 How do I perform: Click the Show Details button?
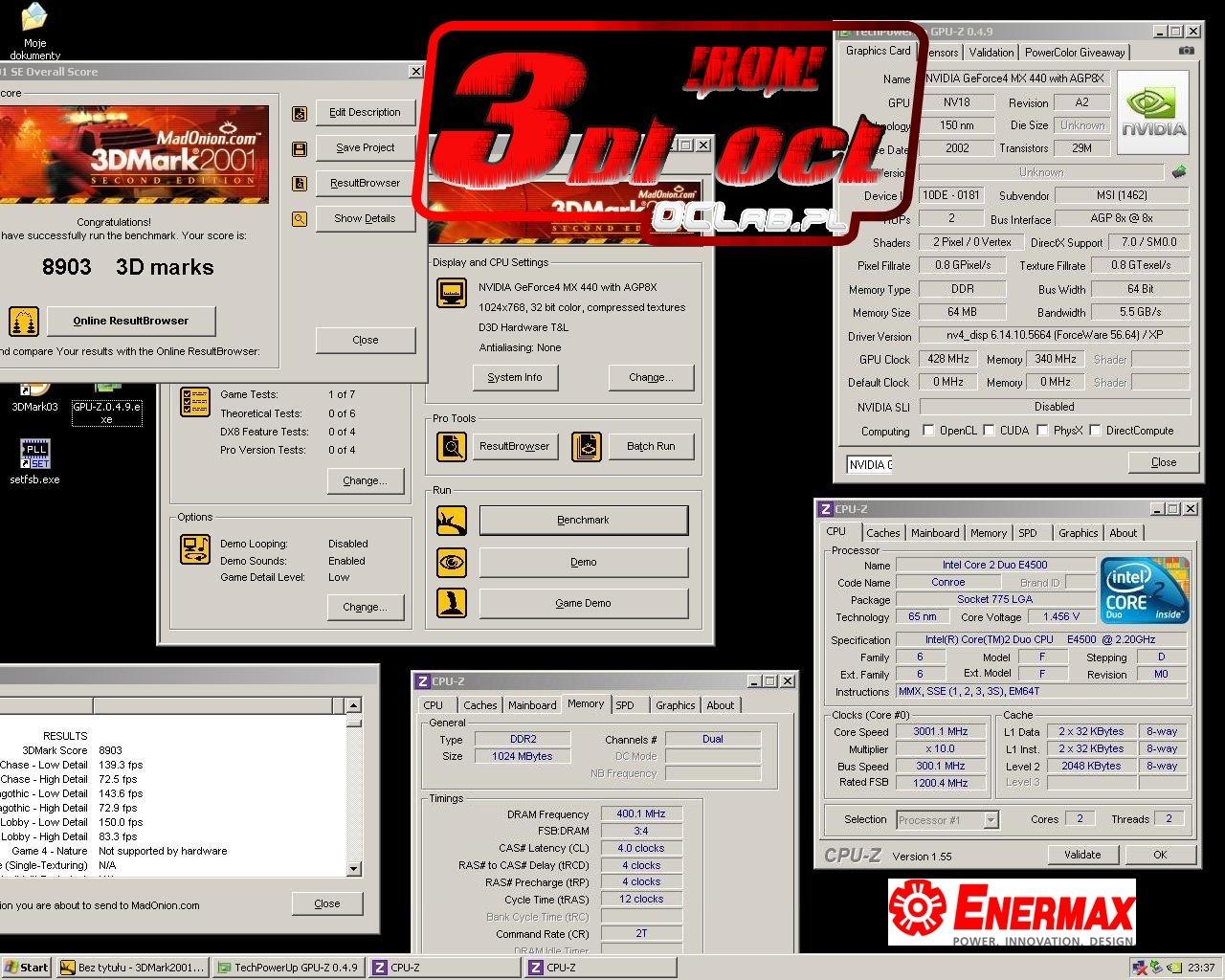[365, 218]
